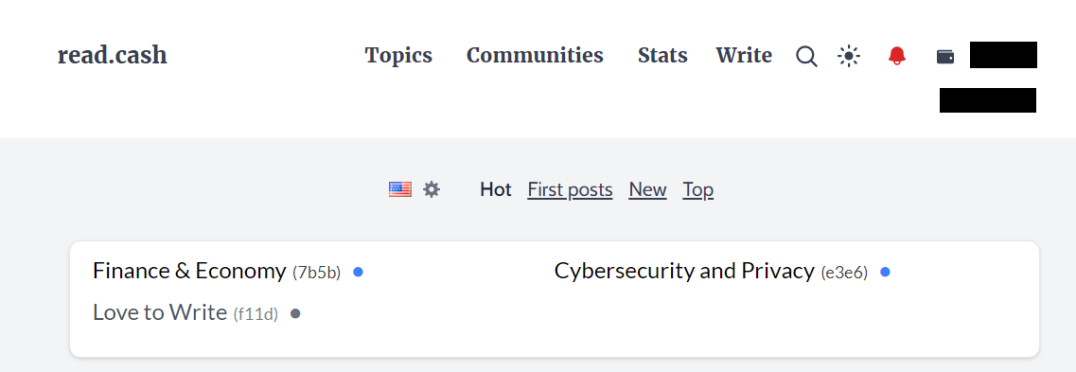Open Cybersecurity and Privacy community
This screenshot has height=372, width=1076.
684,271
